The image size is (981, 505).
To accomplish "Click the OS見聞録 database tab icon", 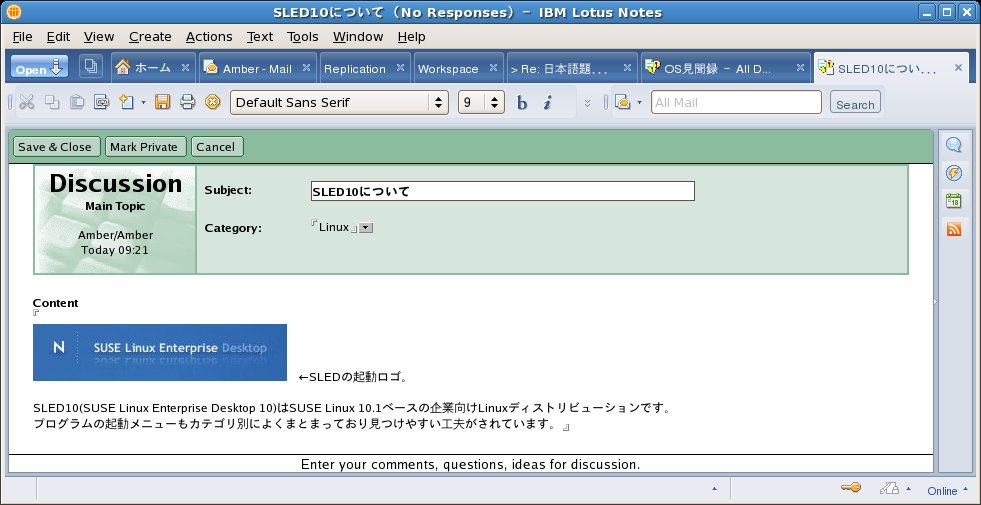I will [653, 67].
